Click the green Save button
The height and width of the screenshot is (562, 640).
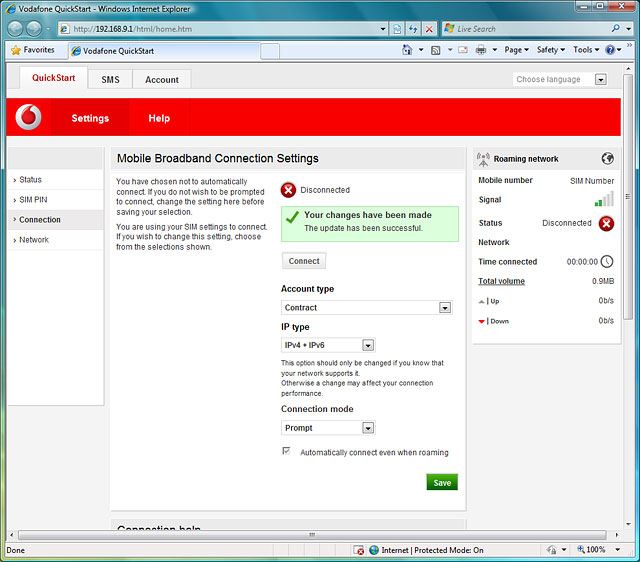tap(441, 482)
